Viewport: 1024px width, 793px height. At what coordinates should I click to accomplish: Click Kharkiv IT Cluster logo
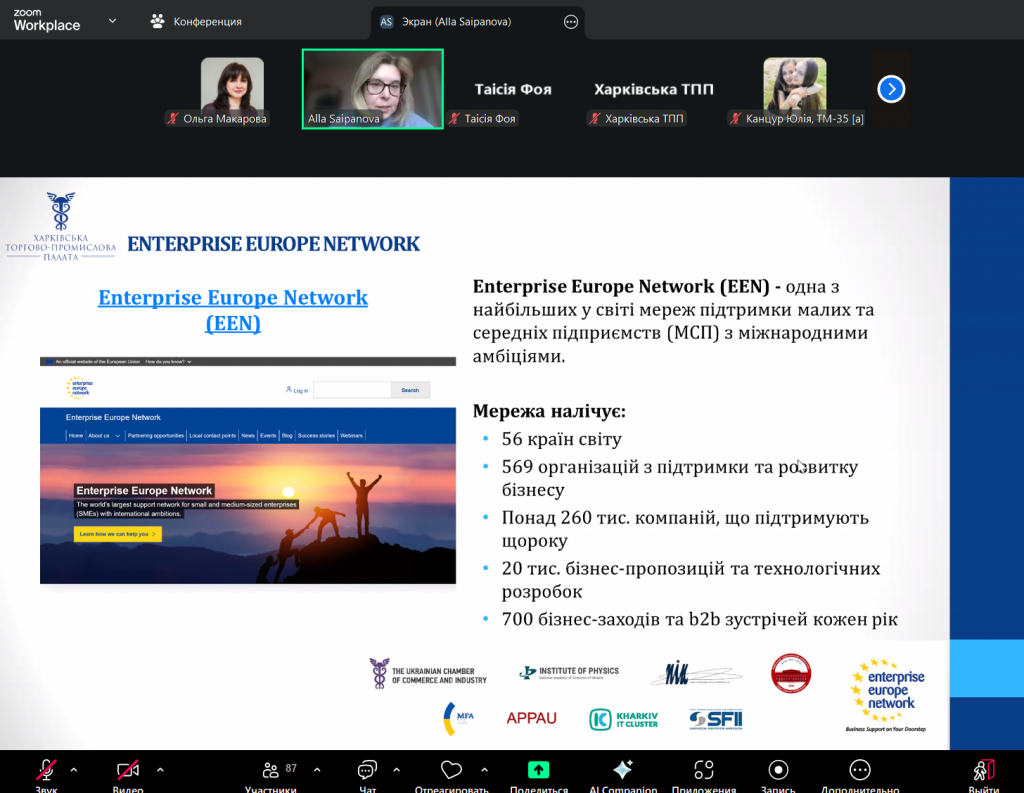pos(624,719)
